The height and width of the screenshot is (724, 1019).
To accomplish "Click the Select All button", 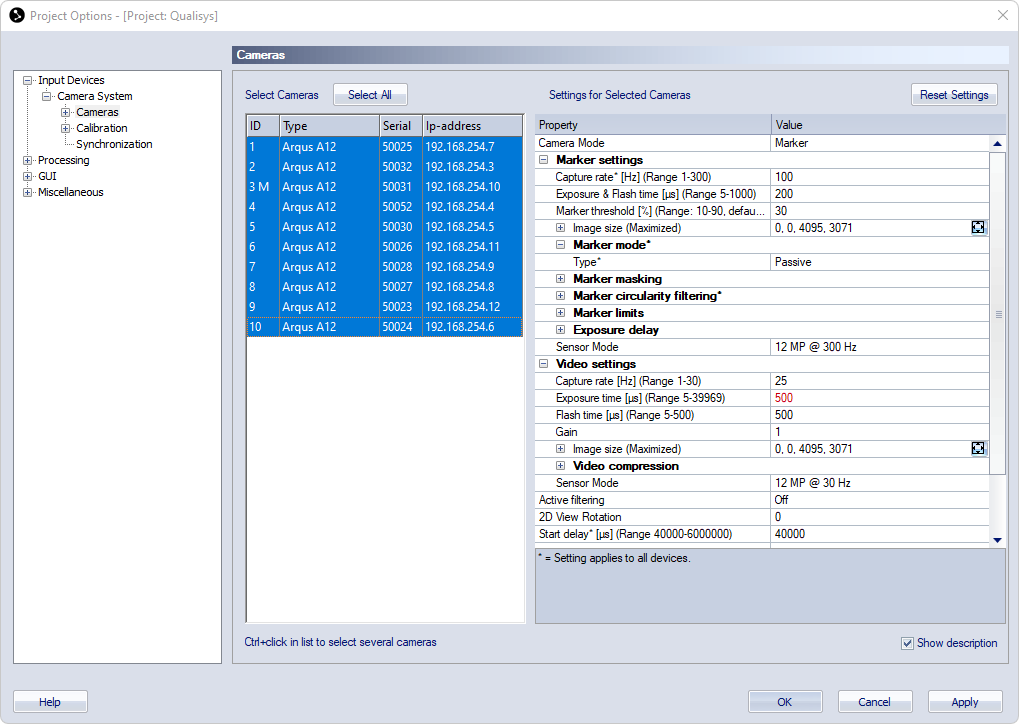I will coord(370,95).
